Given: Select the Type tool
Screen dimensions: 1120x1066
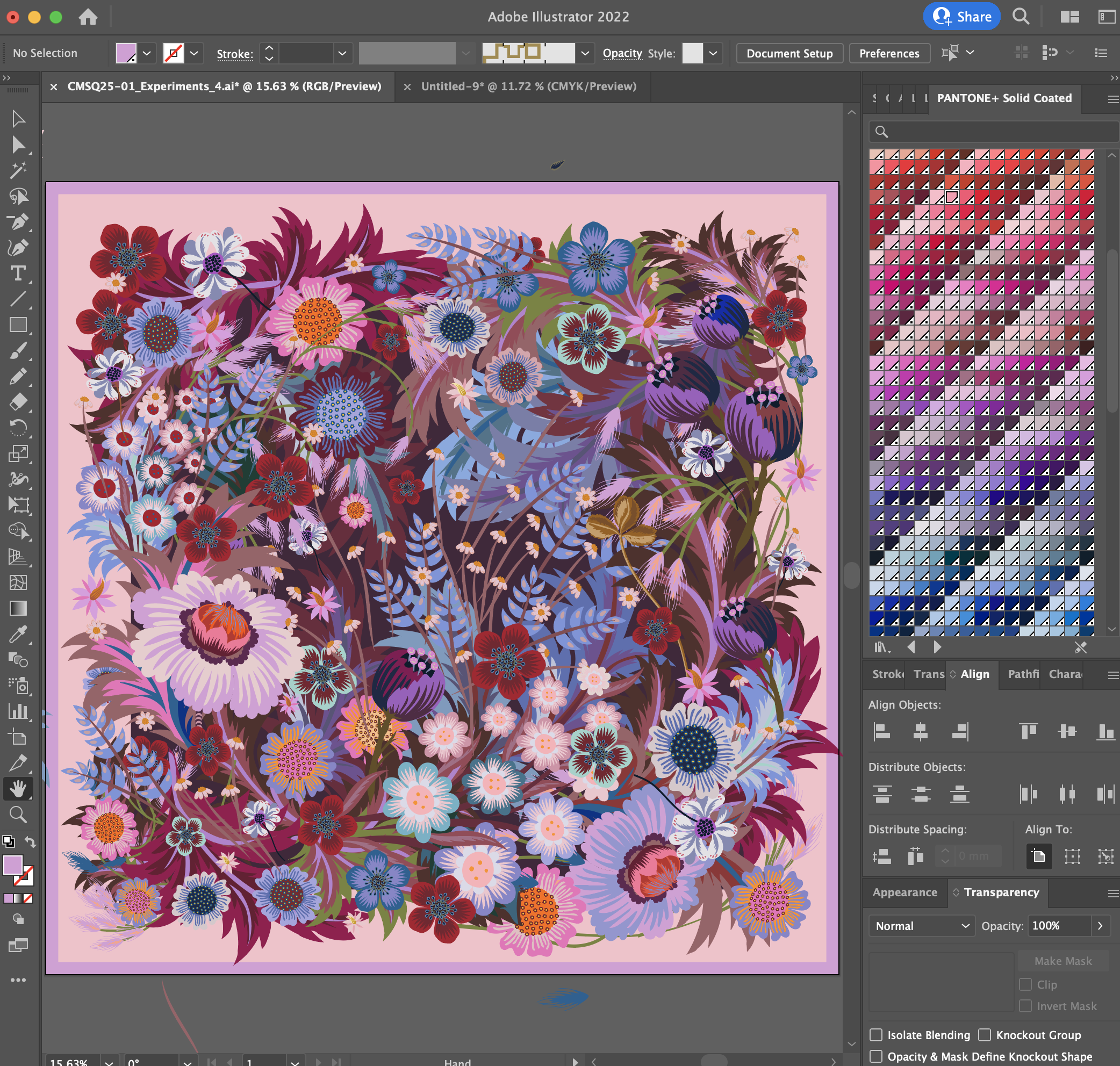Looking at the screenshot, I should [x=18, y=273].
